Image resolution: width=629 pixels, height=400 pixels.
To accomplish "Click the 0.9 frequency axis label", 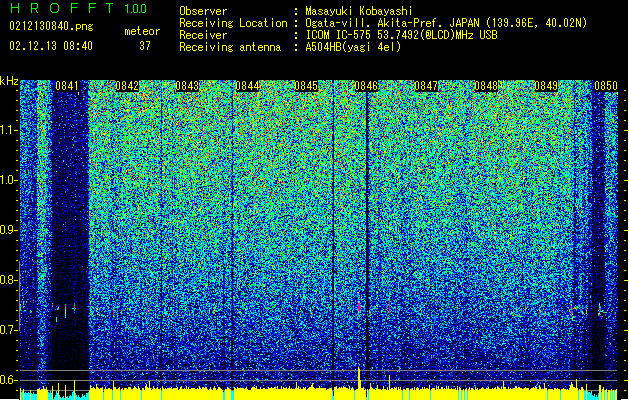I will tap(7, 230).
